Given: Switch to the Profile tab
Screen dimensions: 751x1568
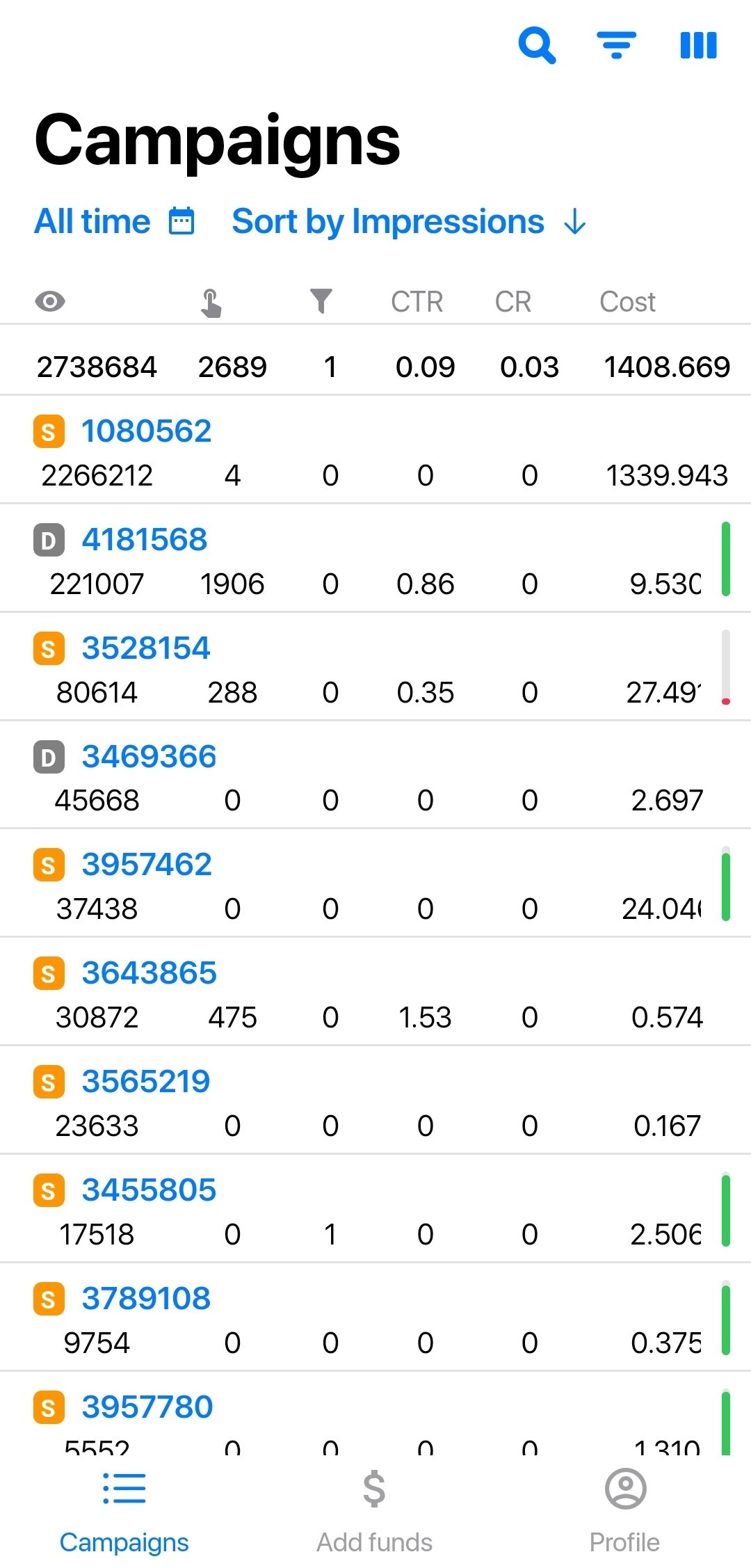Looking at the screenshot, I should pos(624,1510).
